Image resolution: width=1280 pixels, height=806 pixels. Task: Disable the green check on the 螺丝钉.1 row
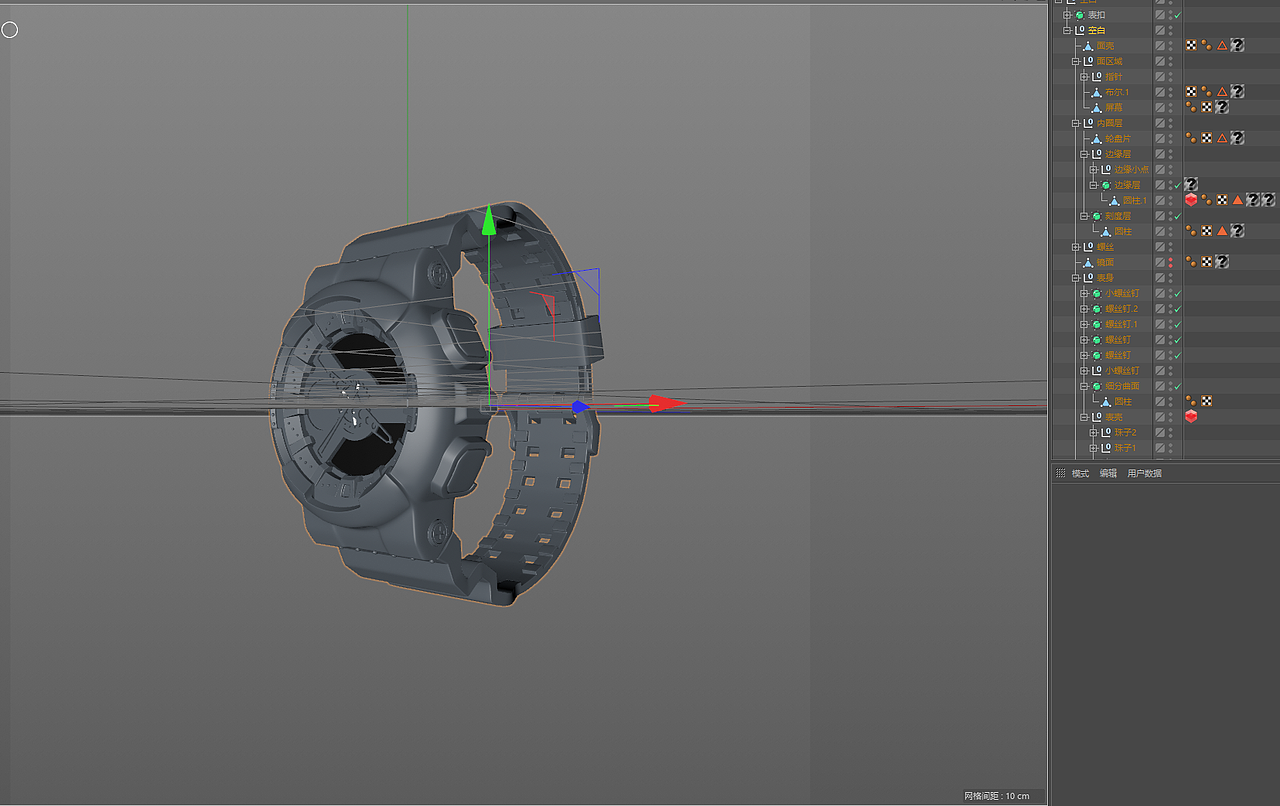click(1178, 324)
